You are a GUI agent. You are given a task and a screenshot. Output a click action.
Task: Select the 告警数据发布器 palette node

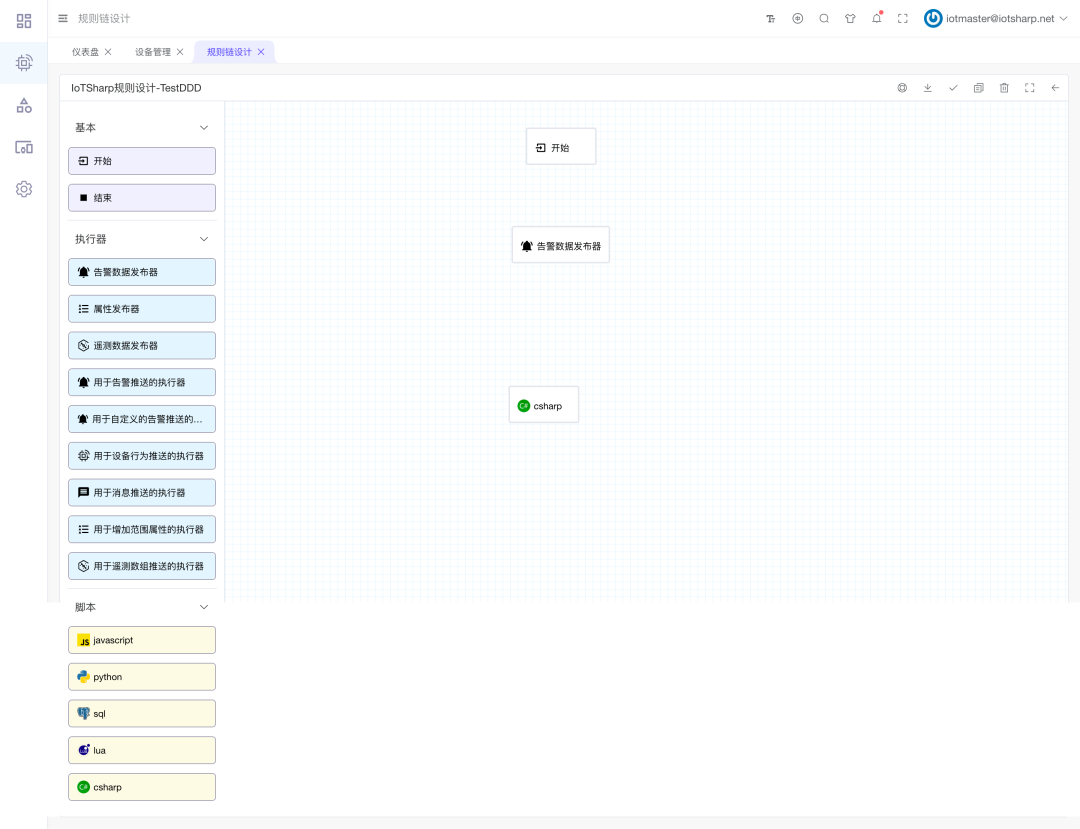click(142, 272)
